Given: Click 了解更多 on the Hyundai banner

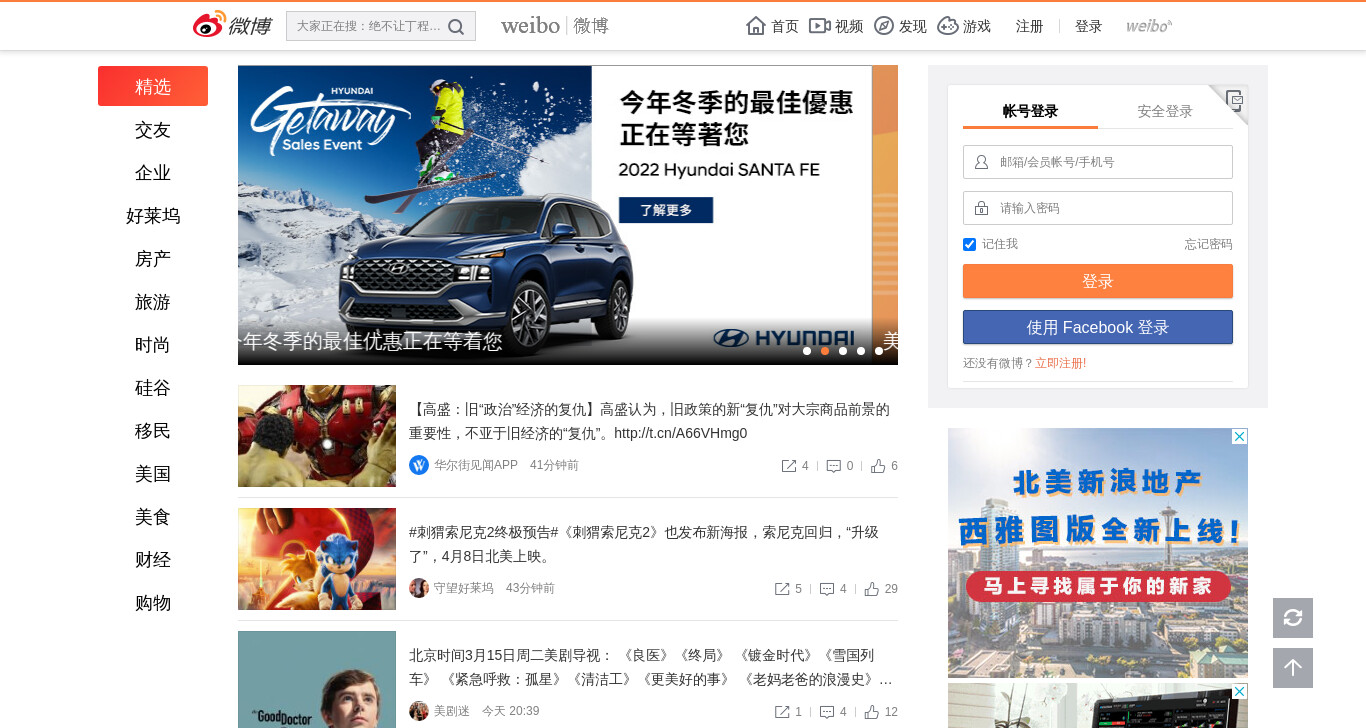Looking at the screenshot, I should pos(666,210).
